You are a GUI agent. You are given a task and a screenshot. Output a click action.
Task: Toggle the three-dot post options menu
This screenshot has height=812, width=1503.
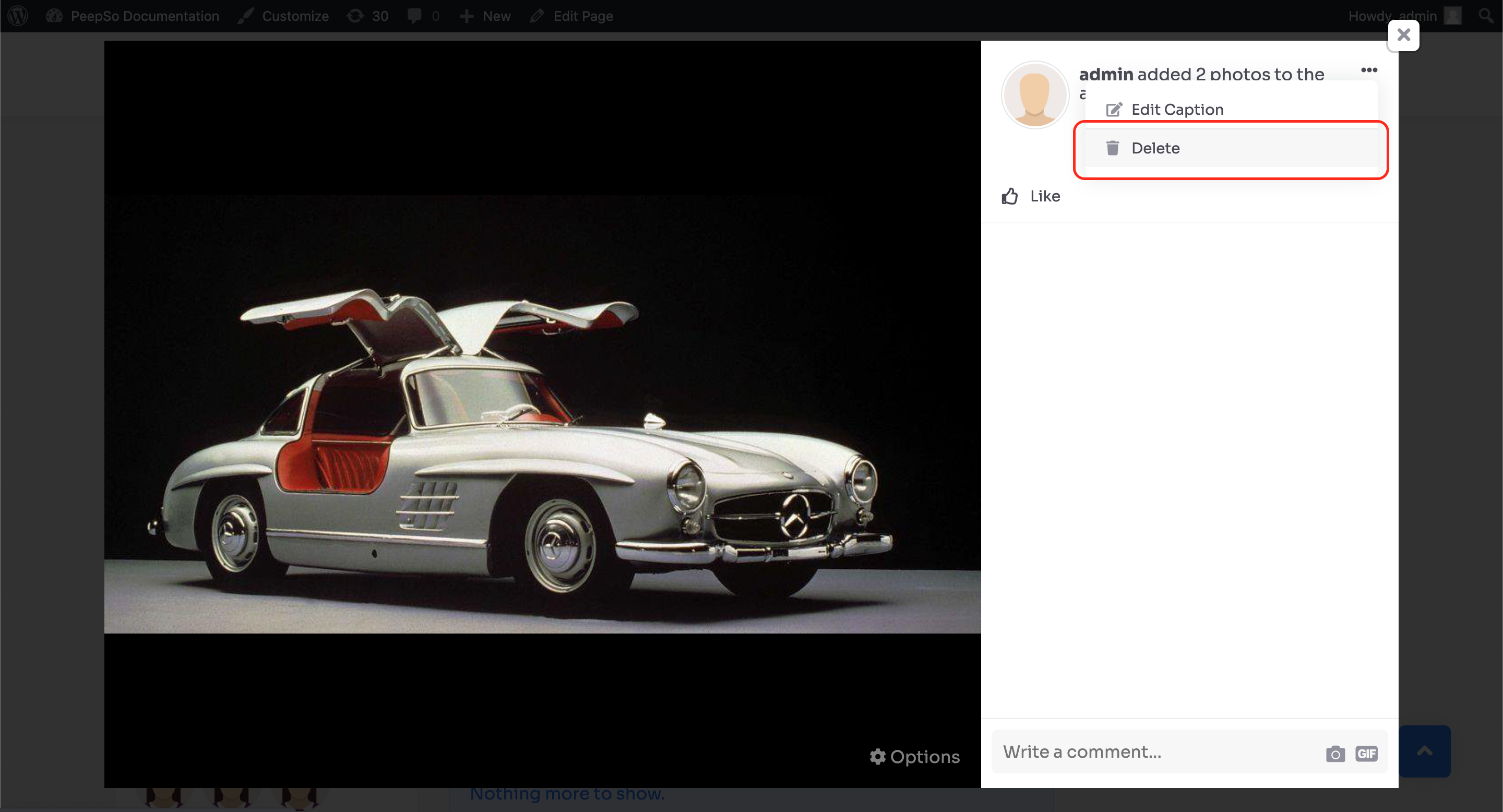tap(1369, 70)
